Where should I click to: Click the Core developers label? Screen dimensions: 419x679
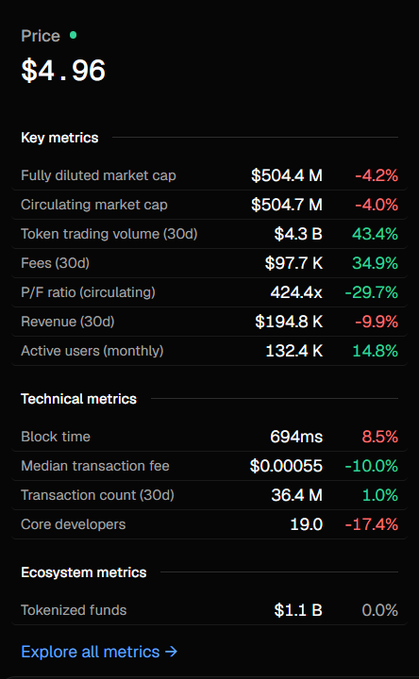(73, 524)
